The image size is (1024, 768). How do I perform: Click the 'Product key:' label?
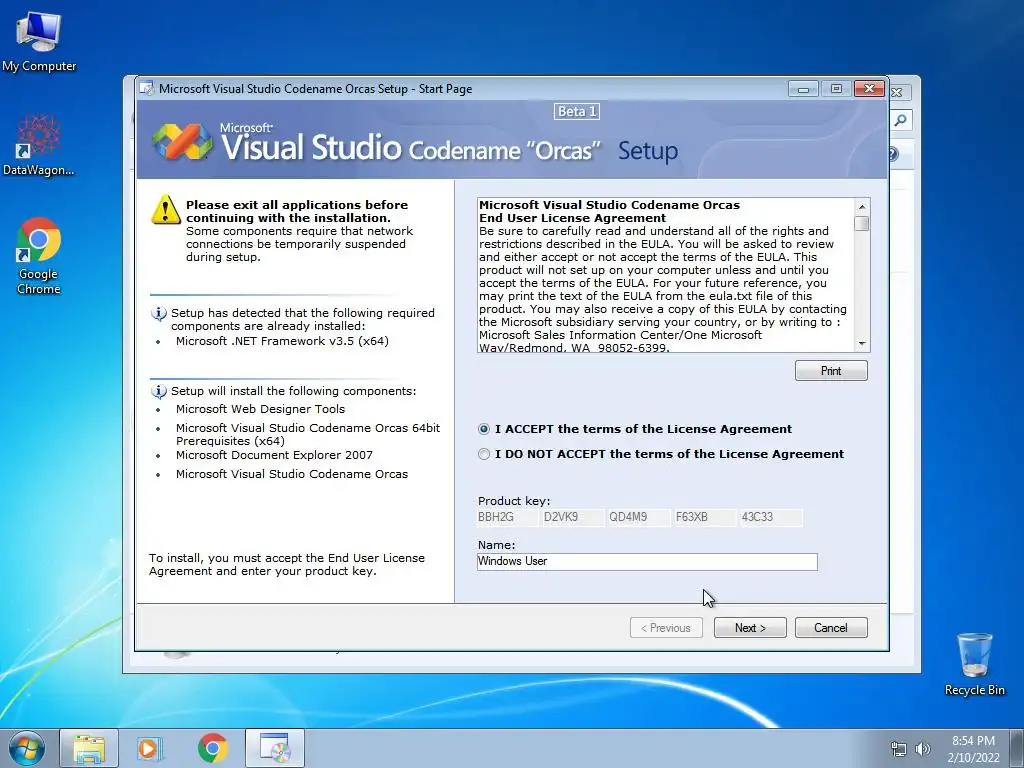[x=514, y=501]
